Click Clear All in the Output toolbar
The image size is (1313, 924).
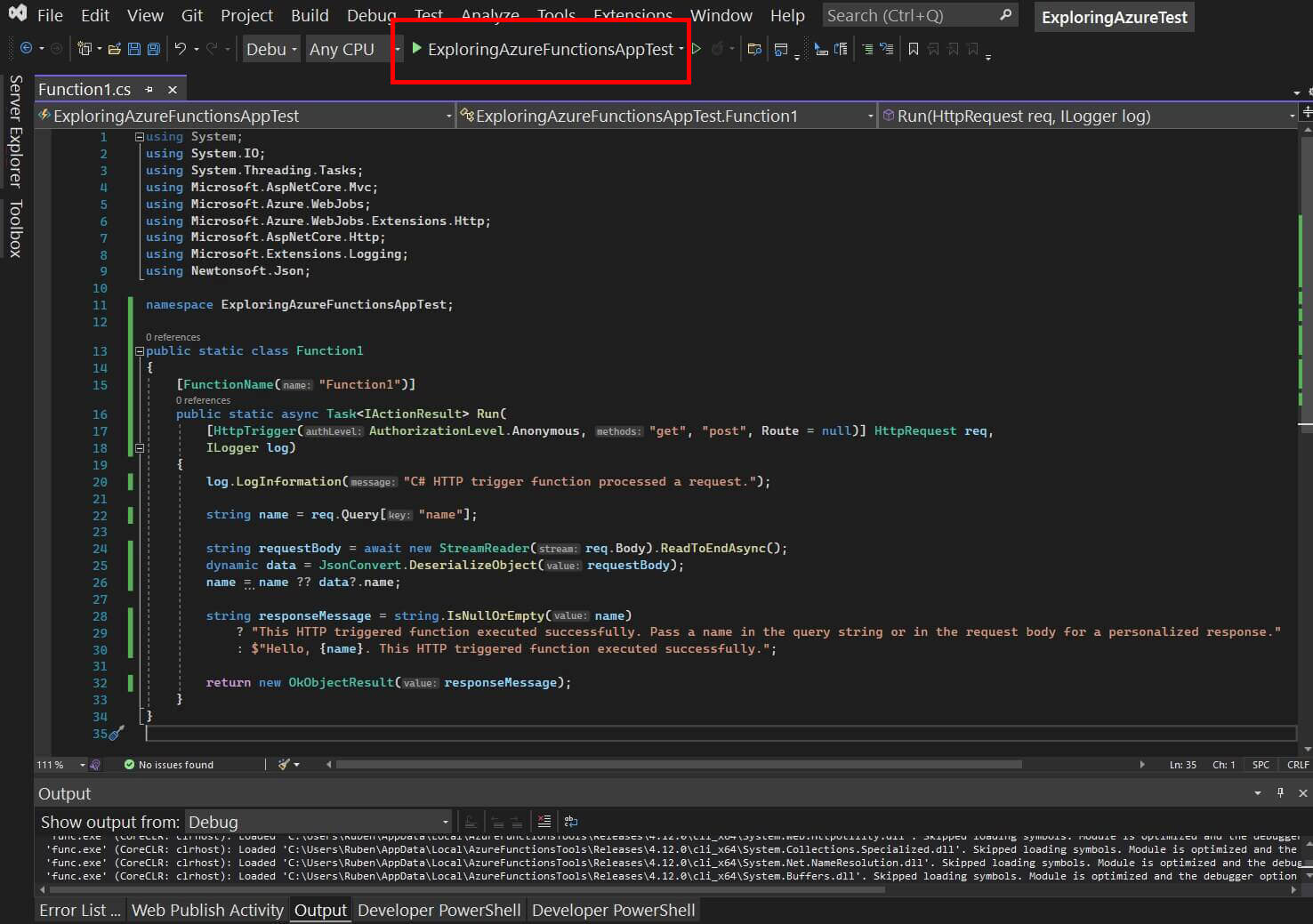pos(544,821)
